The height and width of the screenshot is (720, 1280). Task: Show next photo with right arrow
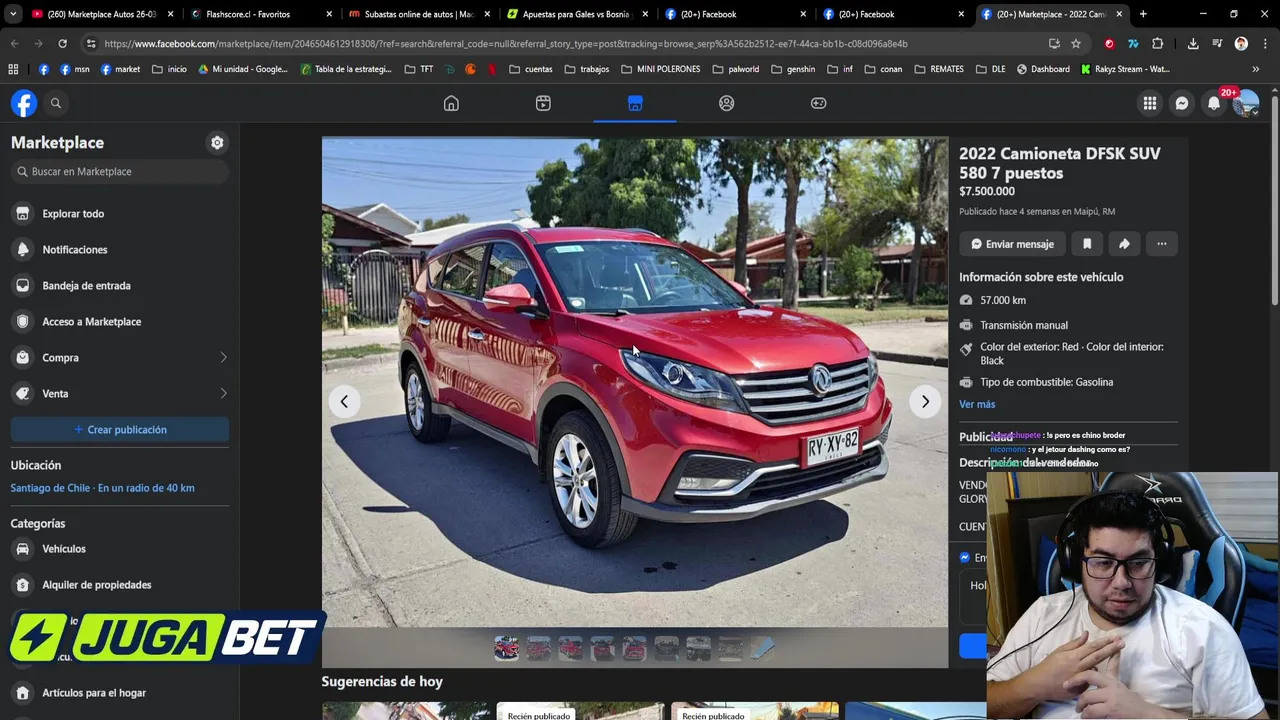click(925, 402)
